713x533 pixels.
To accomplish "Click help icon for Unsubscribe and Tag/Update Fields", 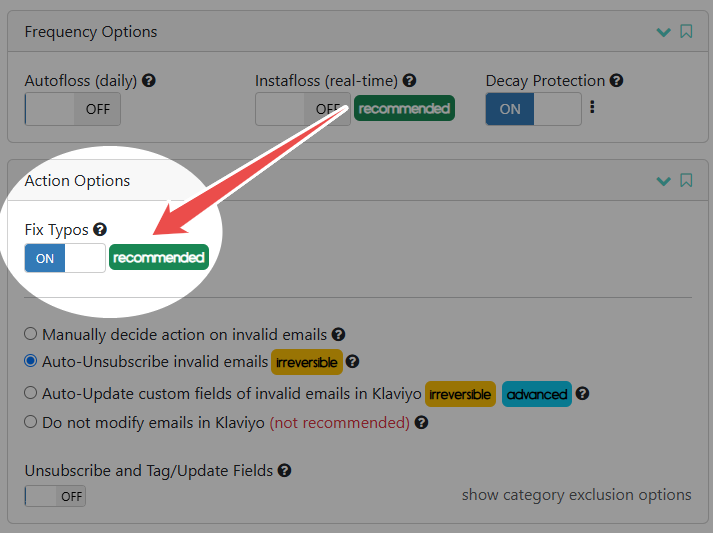I will (284, 470).
